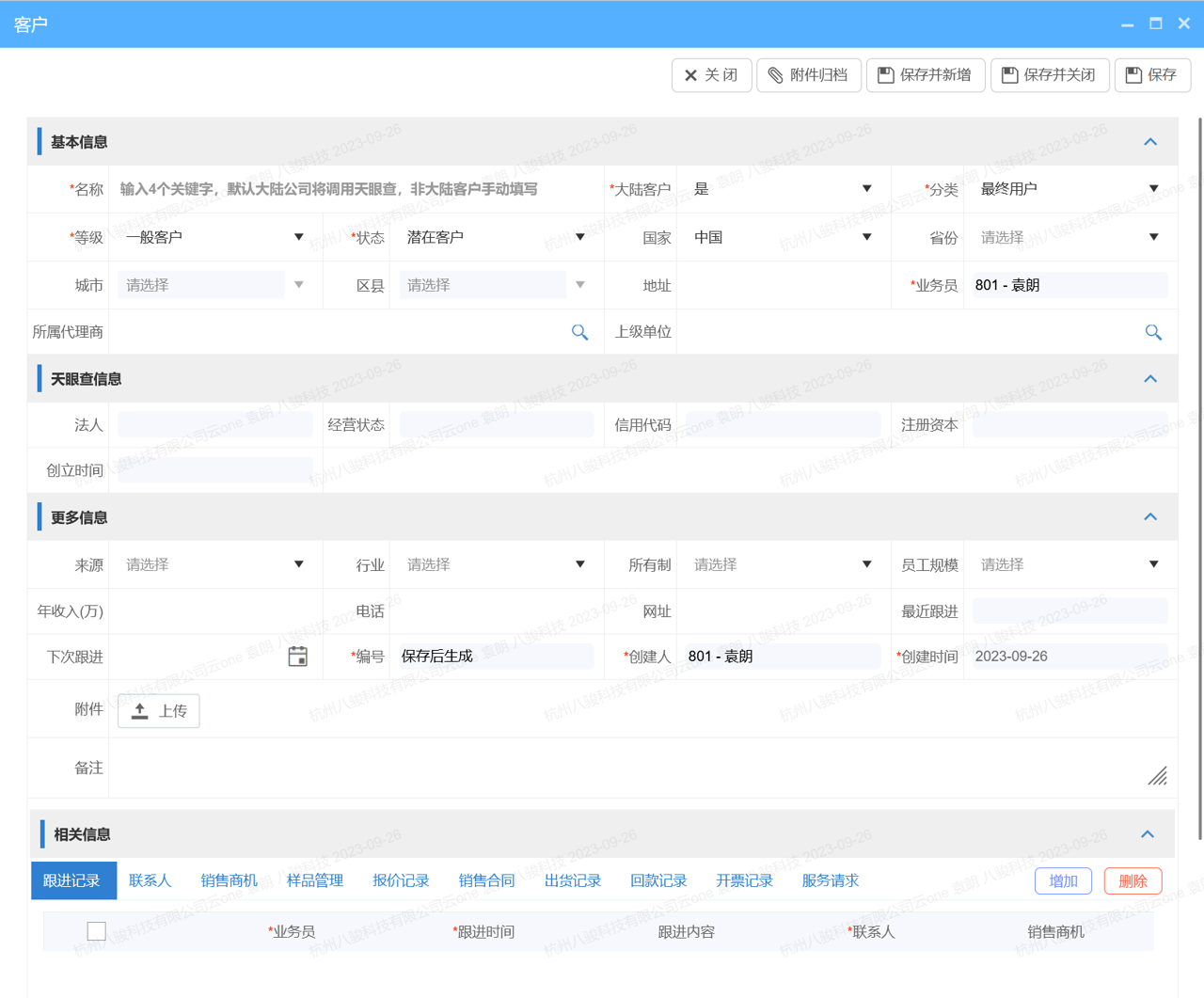Click the paperclip icon on 附件归档
The image size is (1204, 998).
click(775, 74)
